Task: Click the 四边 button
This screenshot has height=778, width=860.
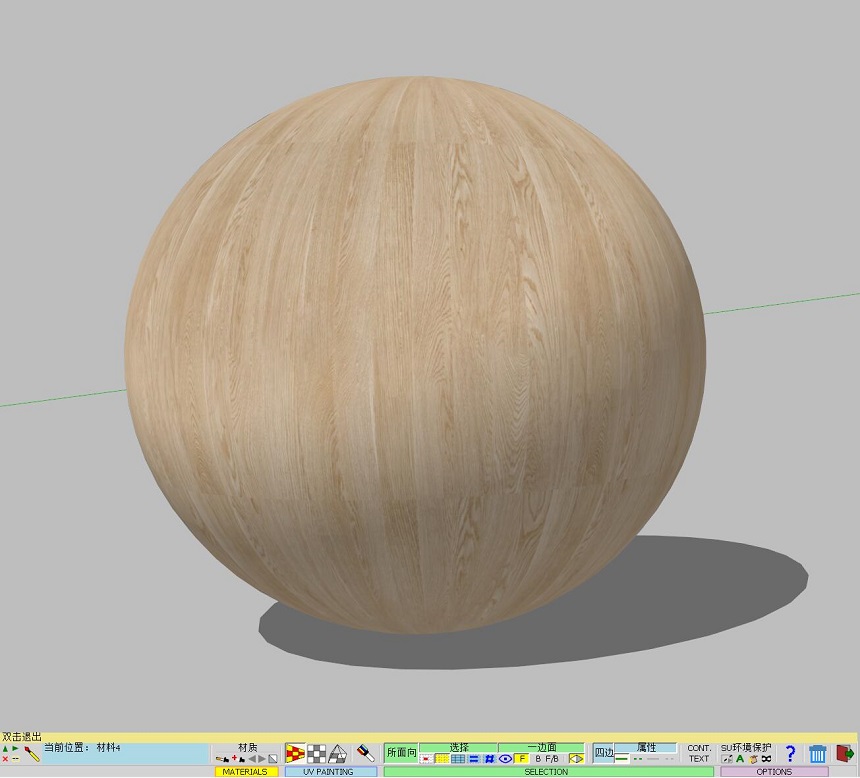Action: click(x=603, y=753)
